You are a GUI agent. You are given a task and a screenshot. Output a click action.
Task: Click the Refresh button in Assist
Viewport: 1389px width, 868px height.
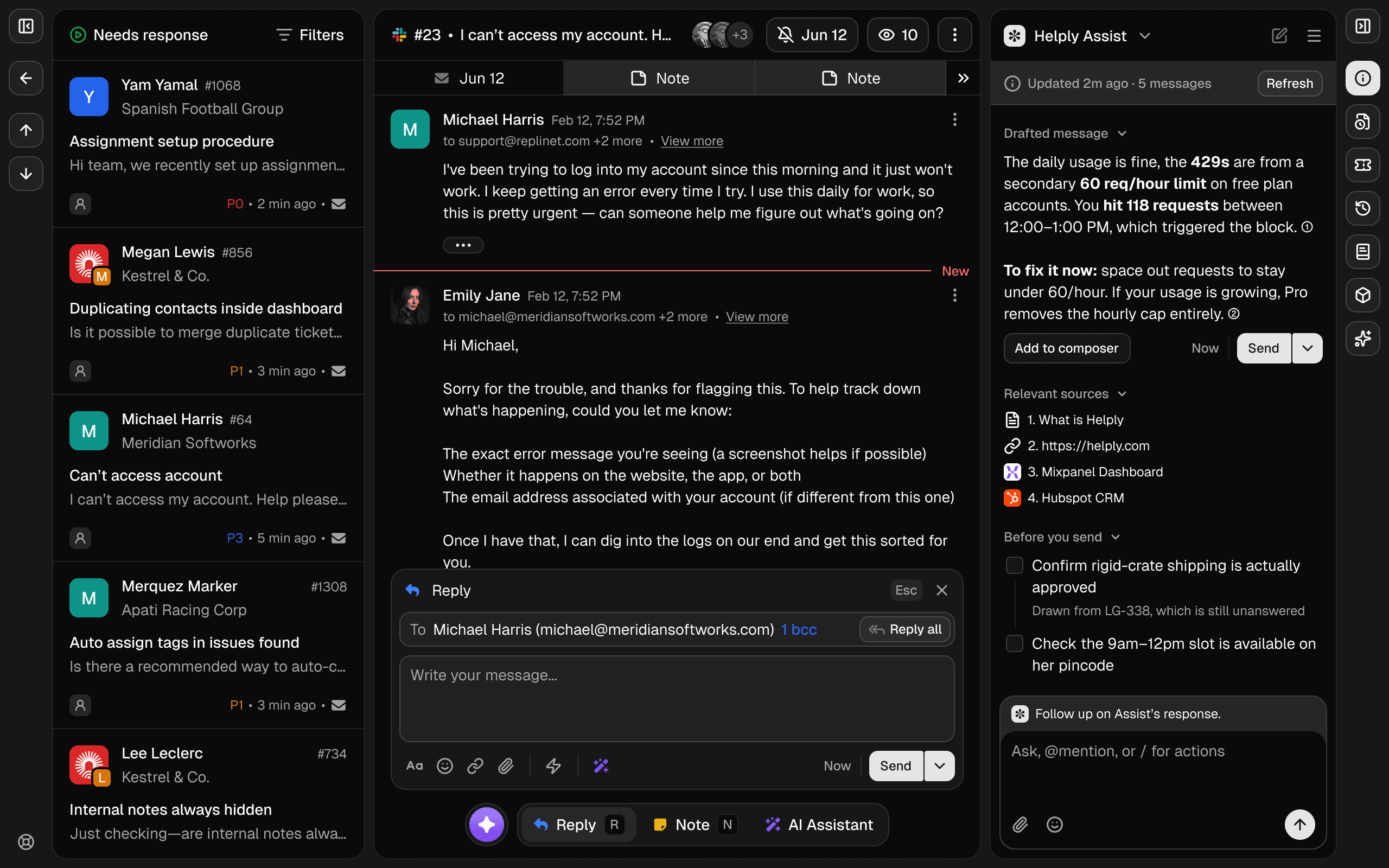coord(1289,84)
